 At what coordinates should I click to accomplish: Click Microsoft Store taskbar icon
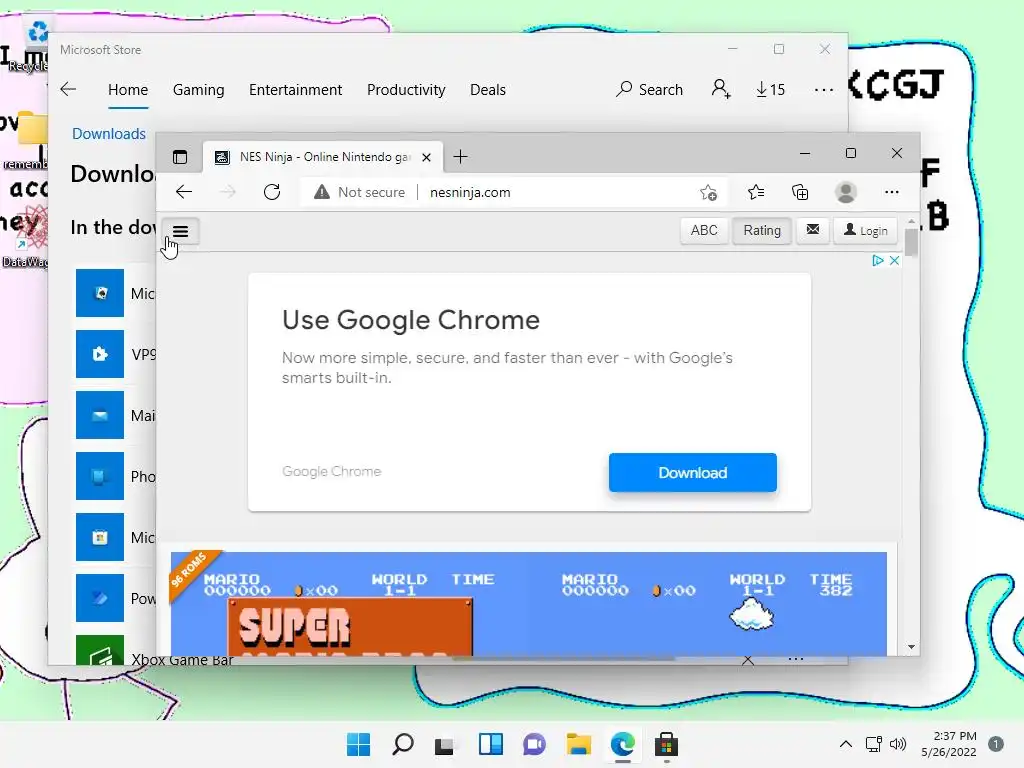tap(666, 744)
